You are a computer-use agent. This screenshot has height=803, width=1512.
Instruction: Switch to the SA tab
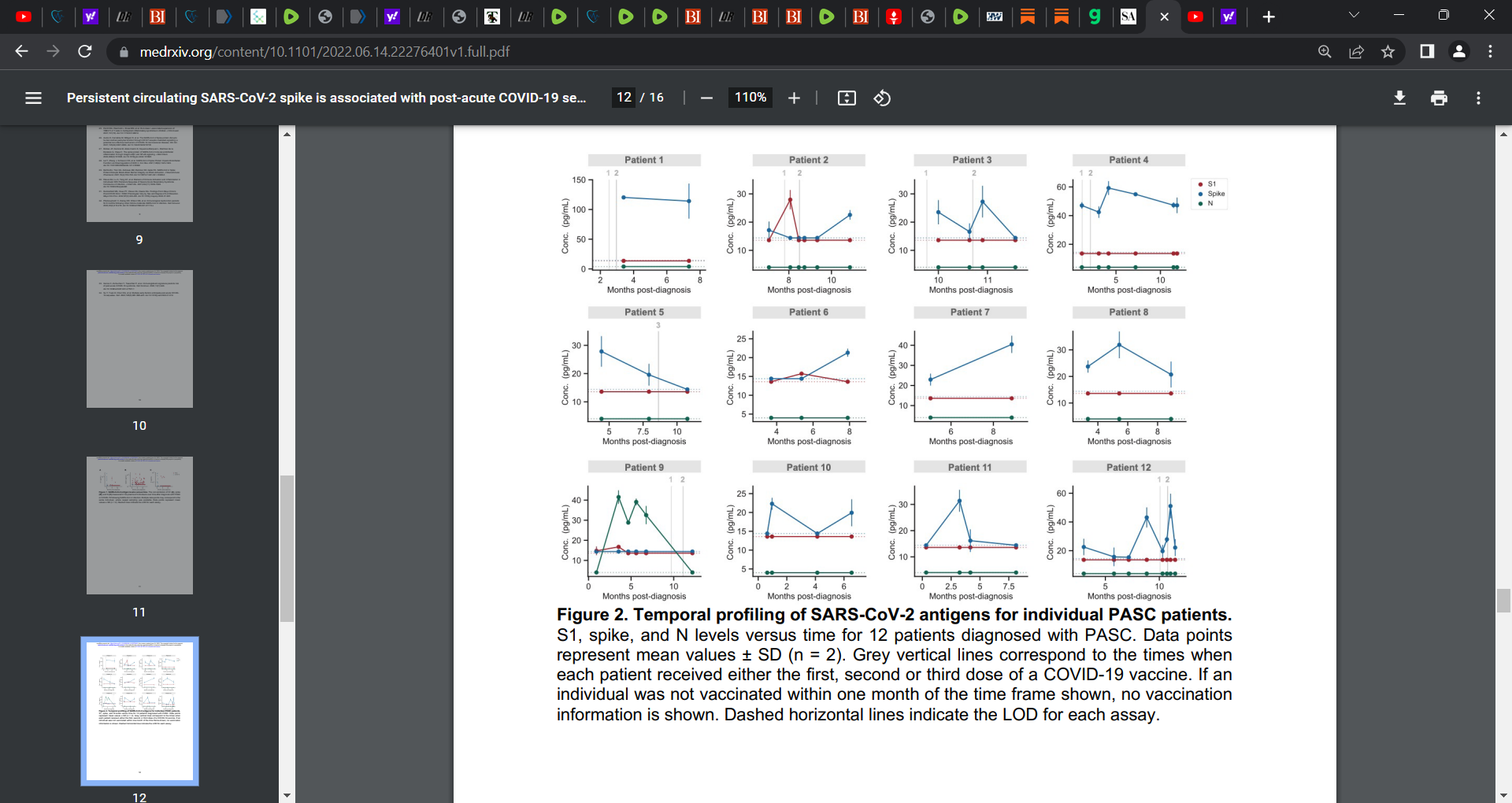(1128, 17)
